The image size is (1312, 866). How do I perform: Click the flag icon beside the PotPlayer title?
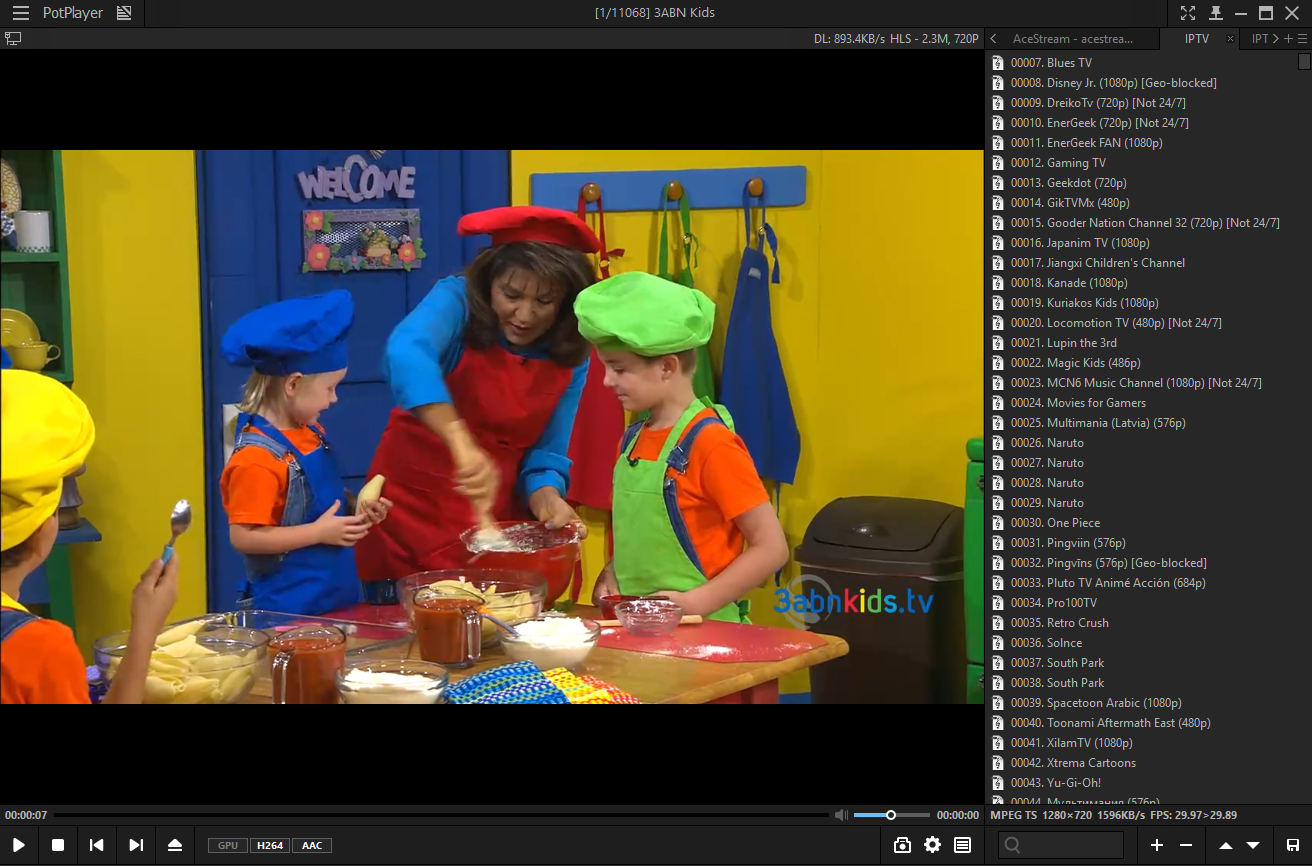click(x=124, y=13)
